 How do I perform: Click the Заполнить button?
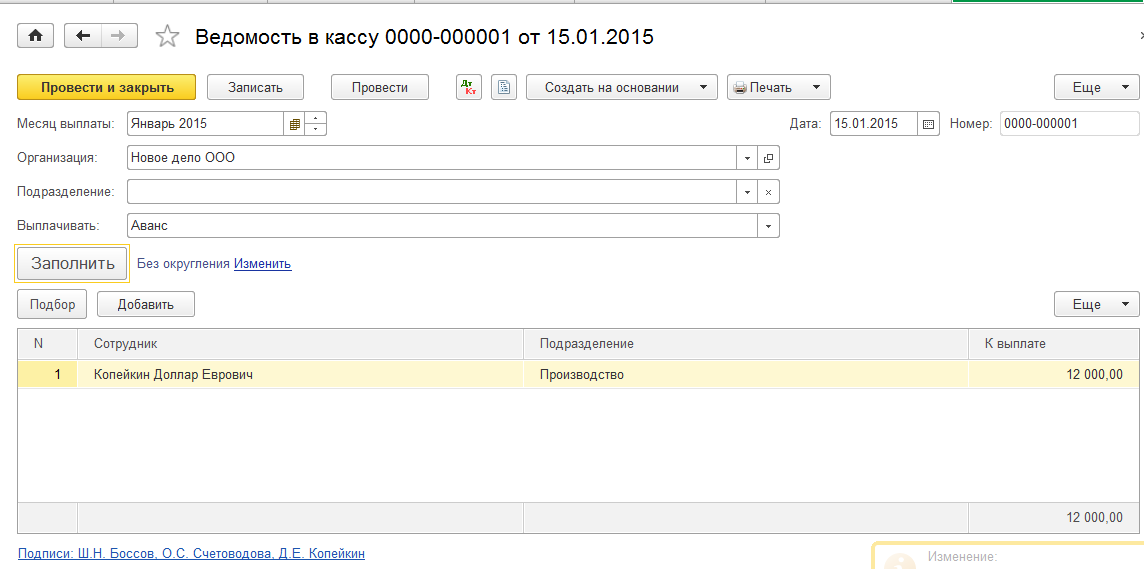tap(72, 264)
